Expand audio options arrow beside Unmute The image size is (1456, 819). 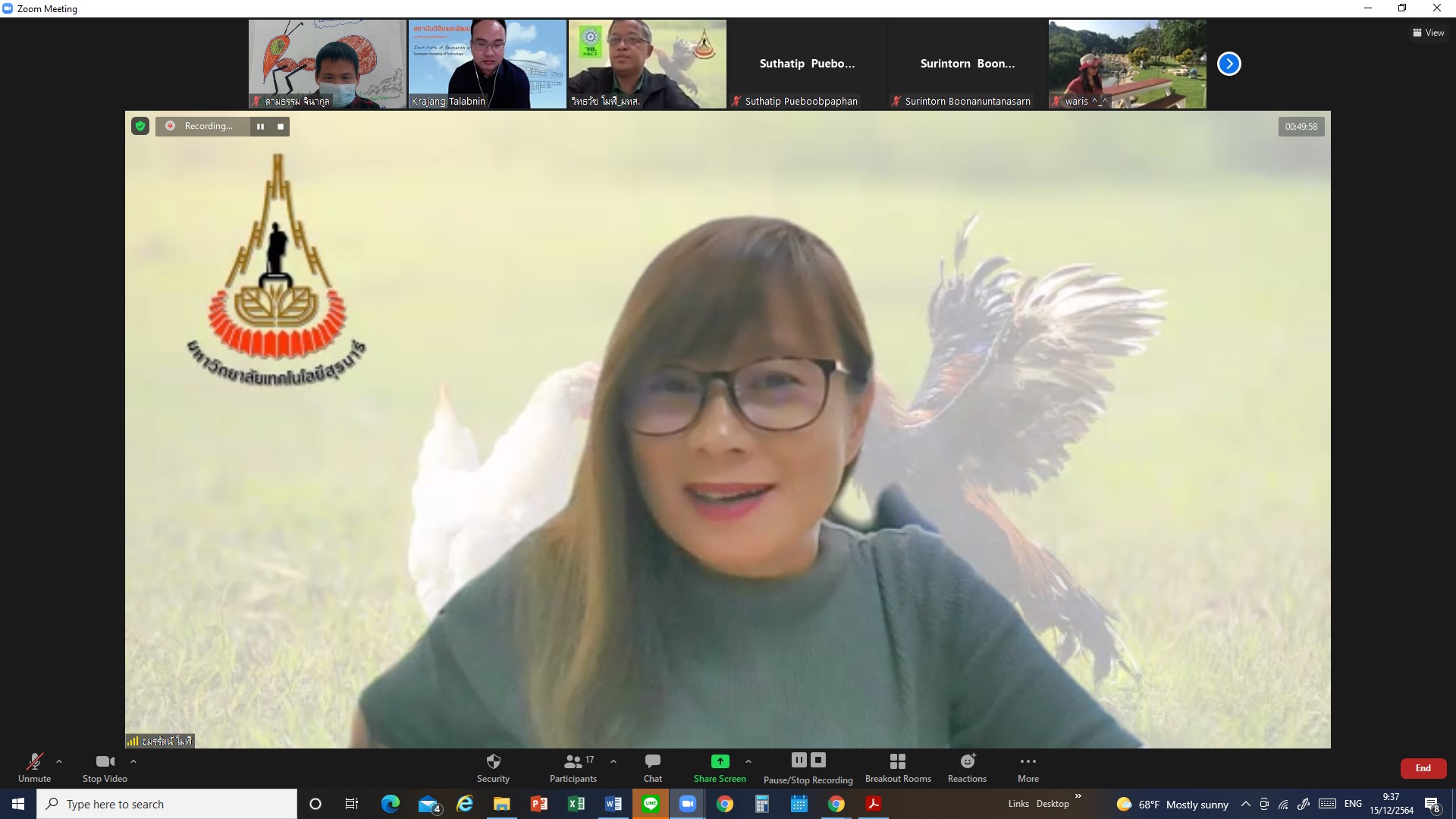59,761
